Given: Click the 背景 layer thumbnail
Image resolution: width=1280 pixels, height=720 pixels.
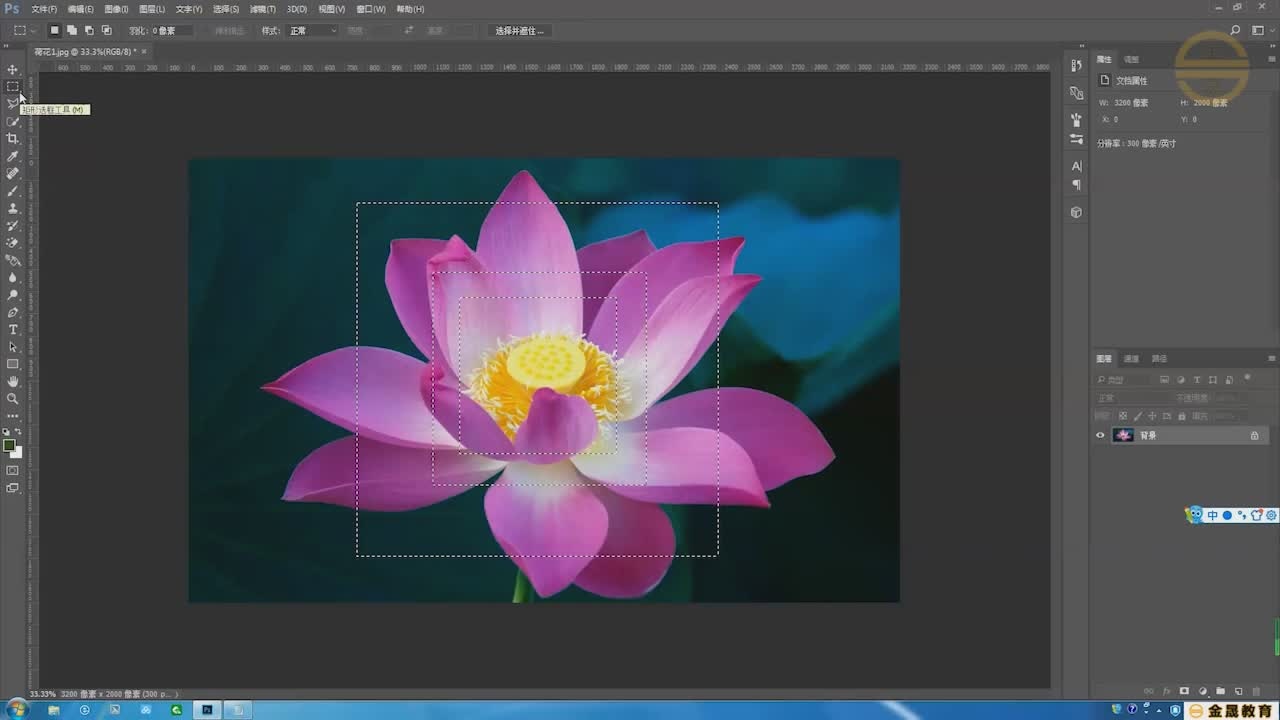Looking at the screenshot, I should [x=1123, y=435].
